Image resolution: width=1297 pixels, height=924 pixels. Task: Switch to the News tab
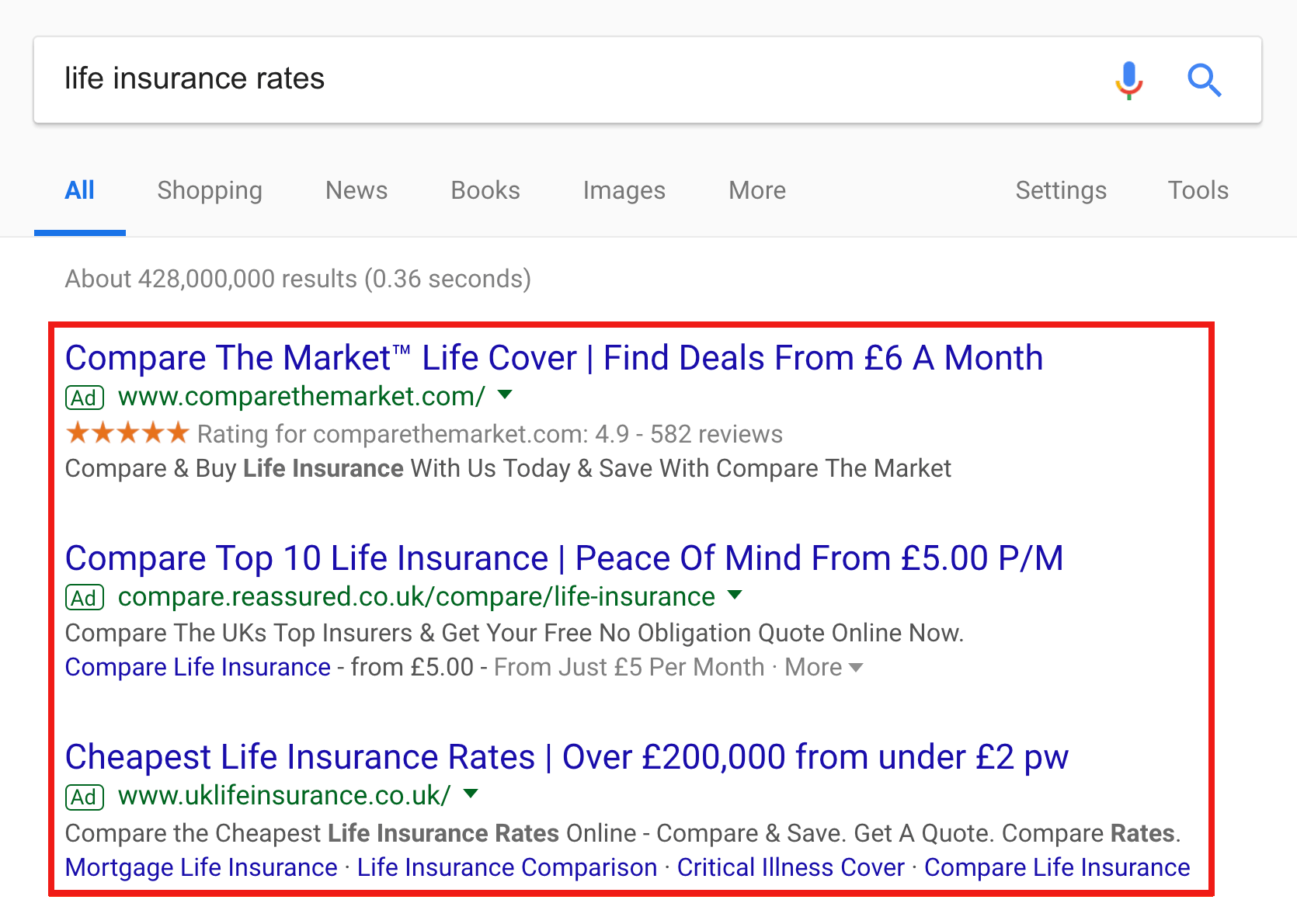[356, 190]
